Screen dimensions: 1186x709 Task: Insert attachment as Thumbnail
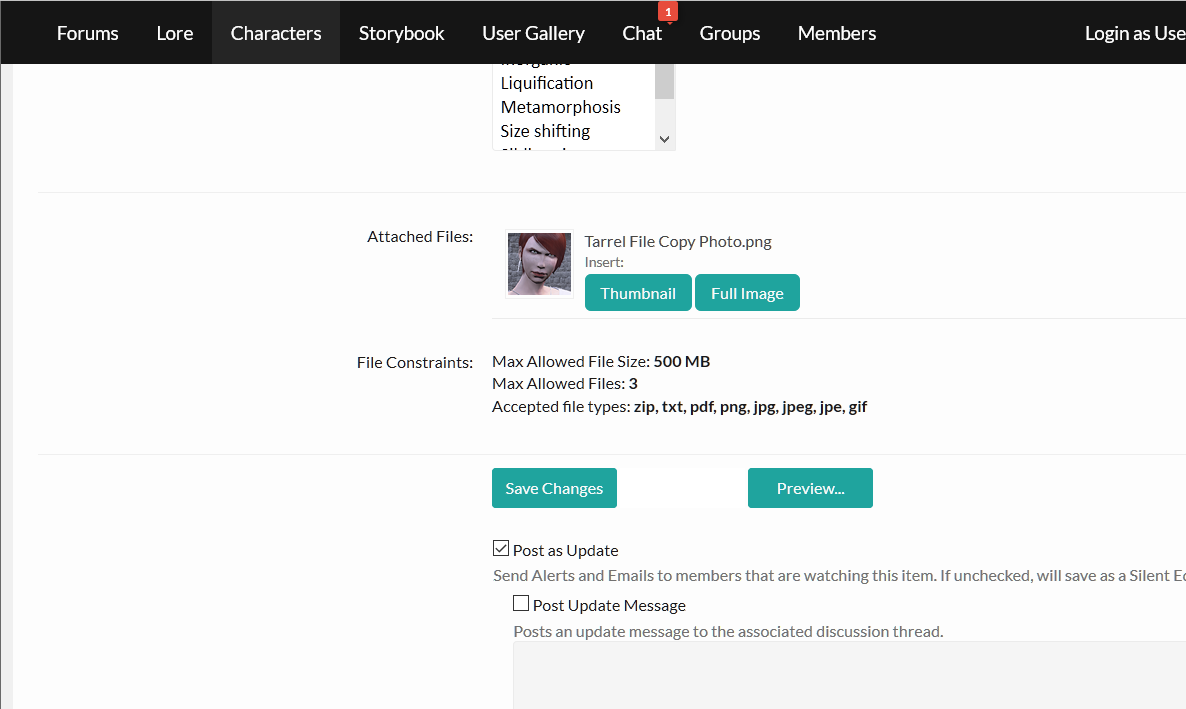click(638, 293)
